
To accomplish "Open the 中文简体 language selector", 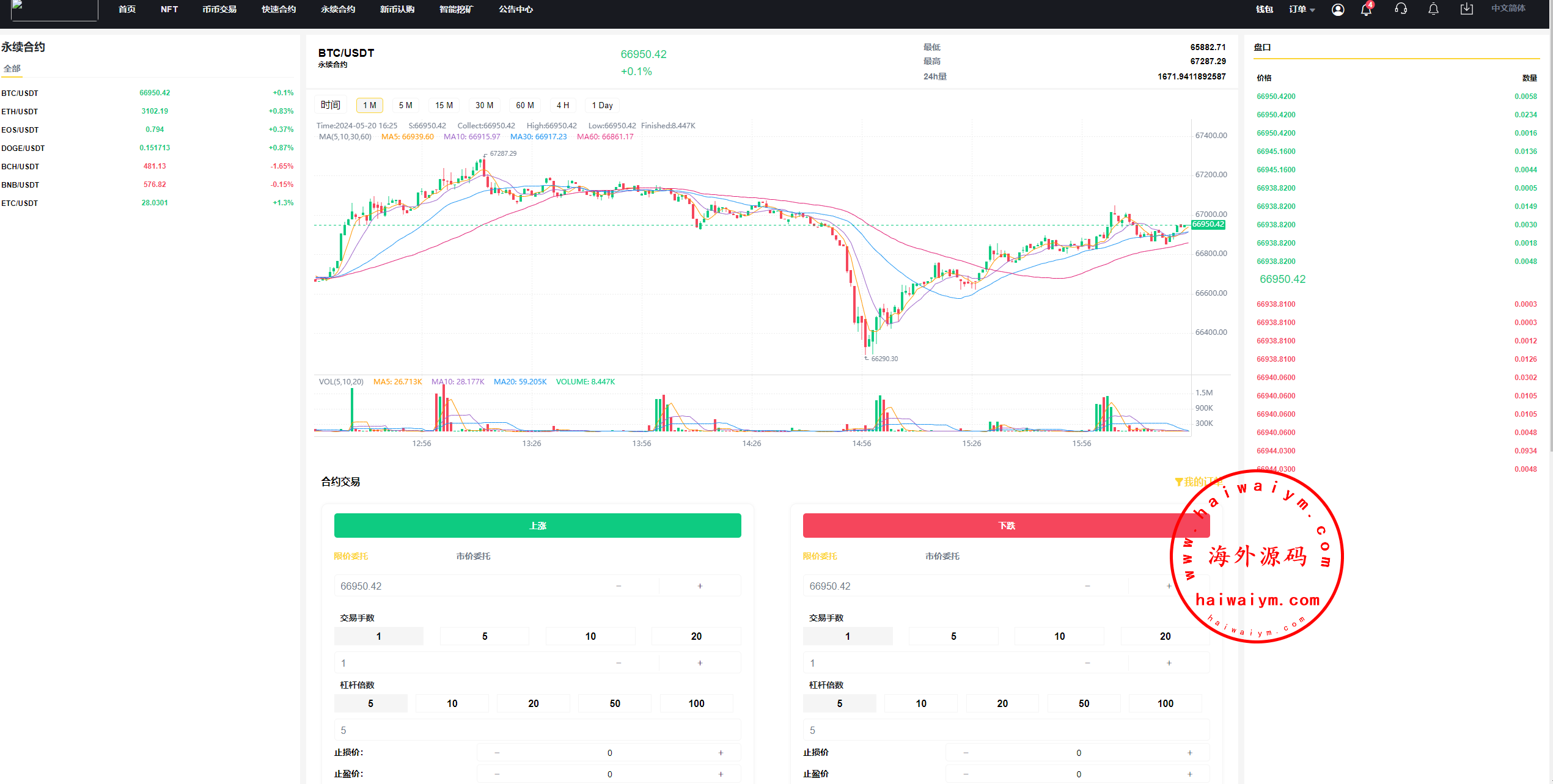I will [1508, 9].
